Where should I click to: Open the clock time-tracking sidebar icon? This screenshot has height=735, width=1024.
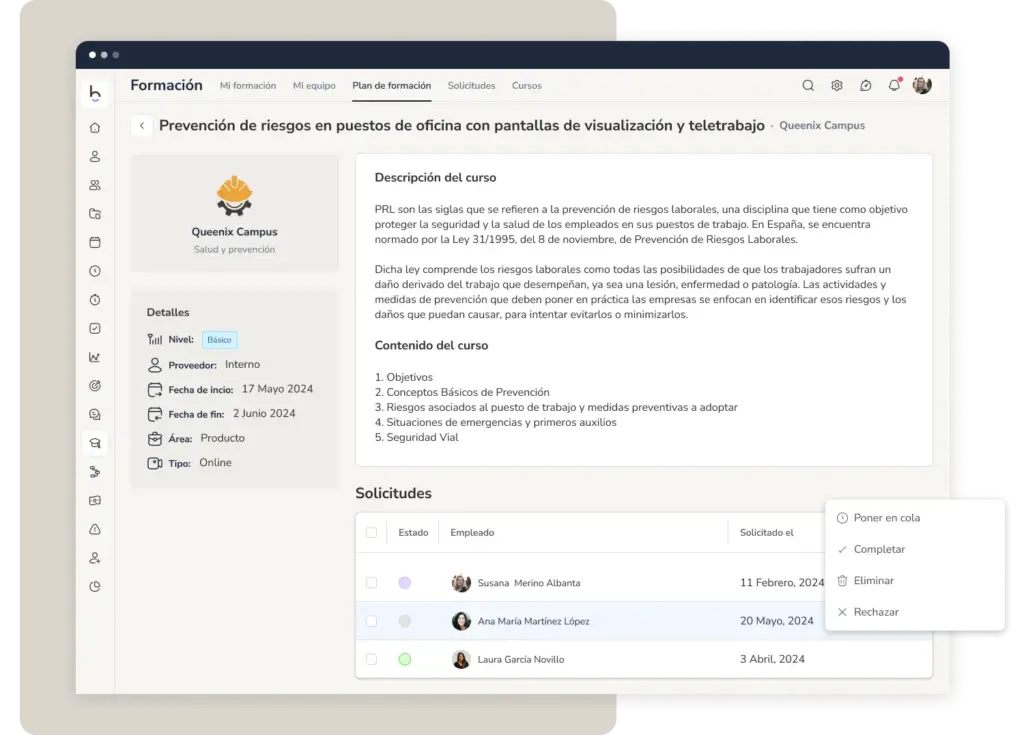(95, 271)
